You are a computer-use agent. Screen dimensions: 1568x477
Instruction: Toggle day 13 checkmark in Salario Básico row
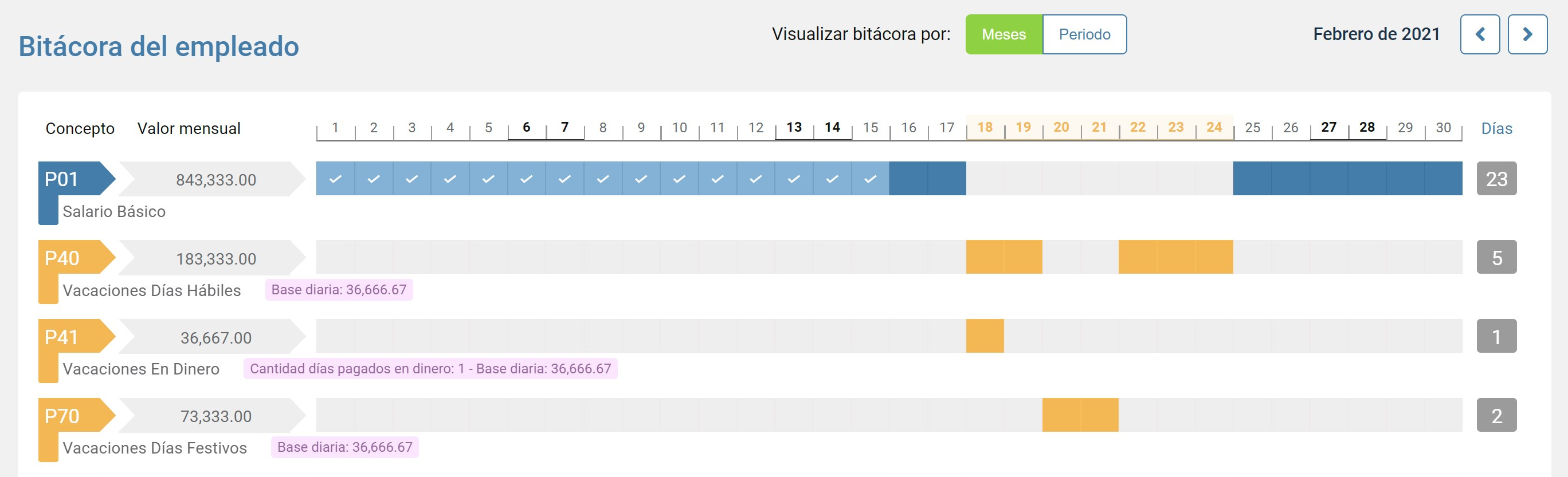click(794, 179)
